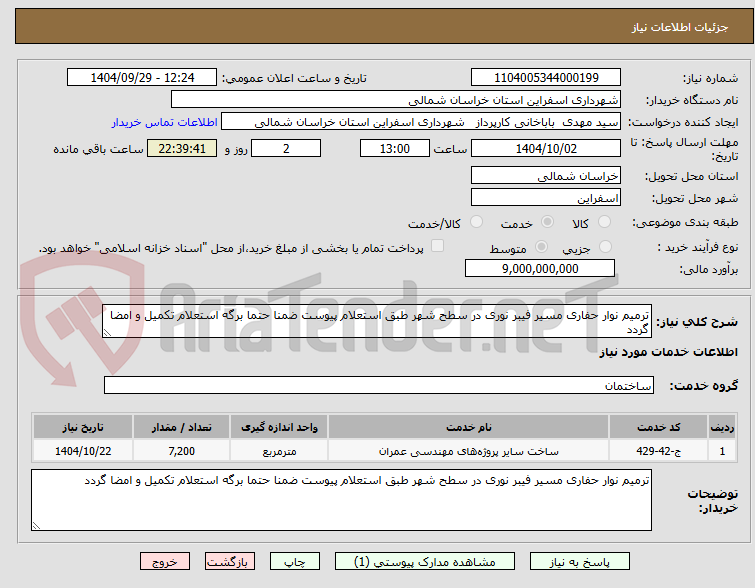Click the deadline hour field 13:00
Viewport: 755px width, 588px height.
click(395, 148)
